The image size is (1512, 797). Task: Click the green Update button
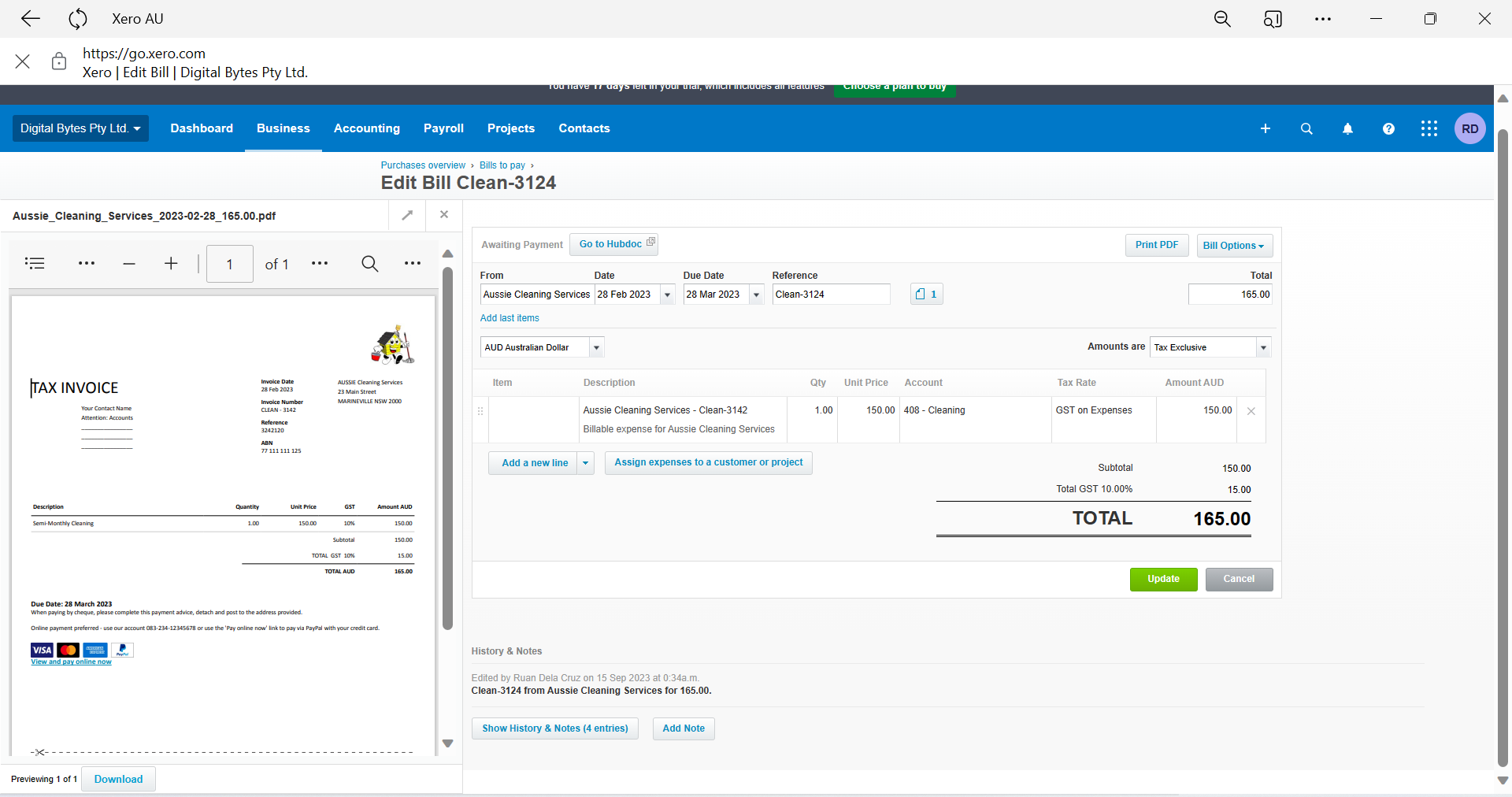point(1164,580)
